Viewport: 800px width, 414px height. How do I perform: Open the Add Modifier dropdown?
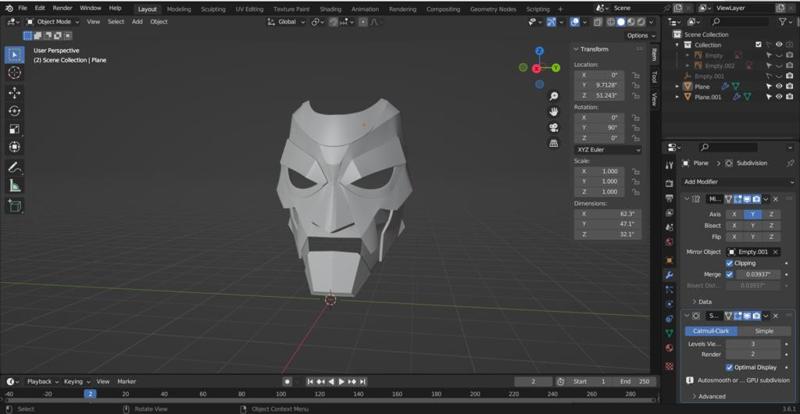[738, 182]
